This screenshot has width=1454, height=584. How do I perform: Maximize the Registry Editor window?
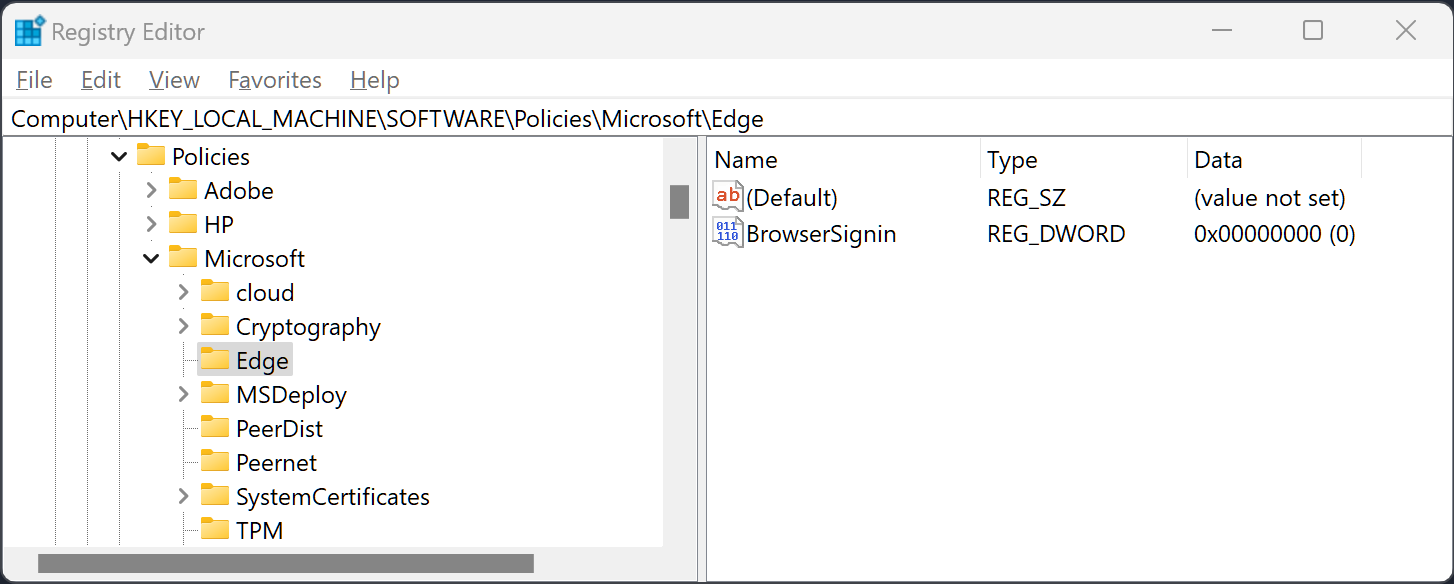1313,31
